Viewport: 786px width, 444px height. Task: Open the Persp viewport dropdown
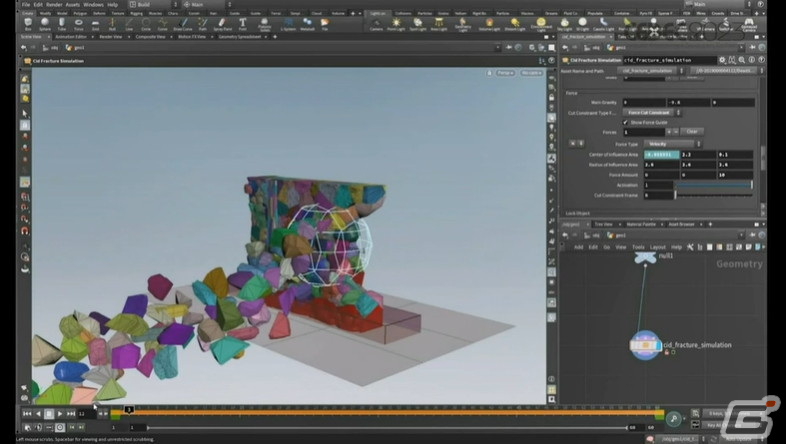click(505, 73)
